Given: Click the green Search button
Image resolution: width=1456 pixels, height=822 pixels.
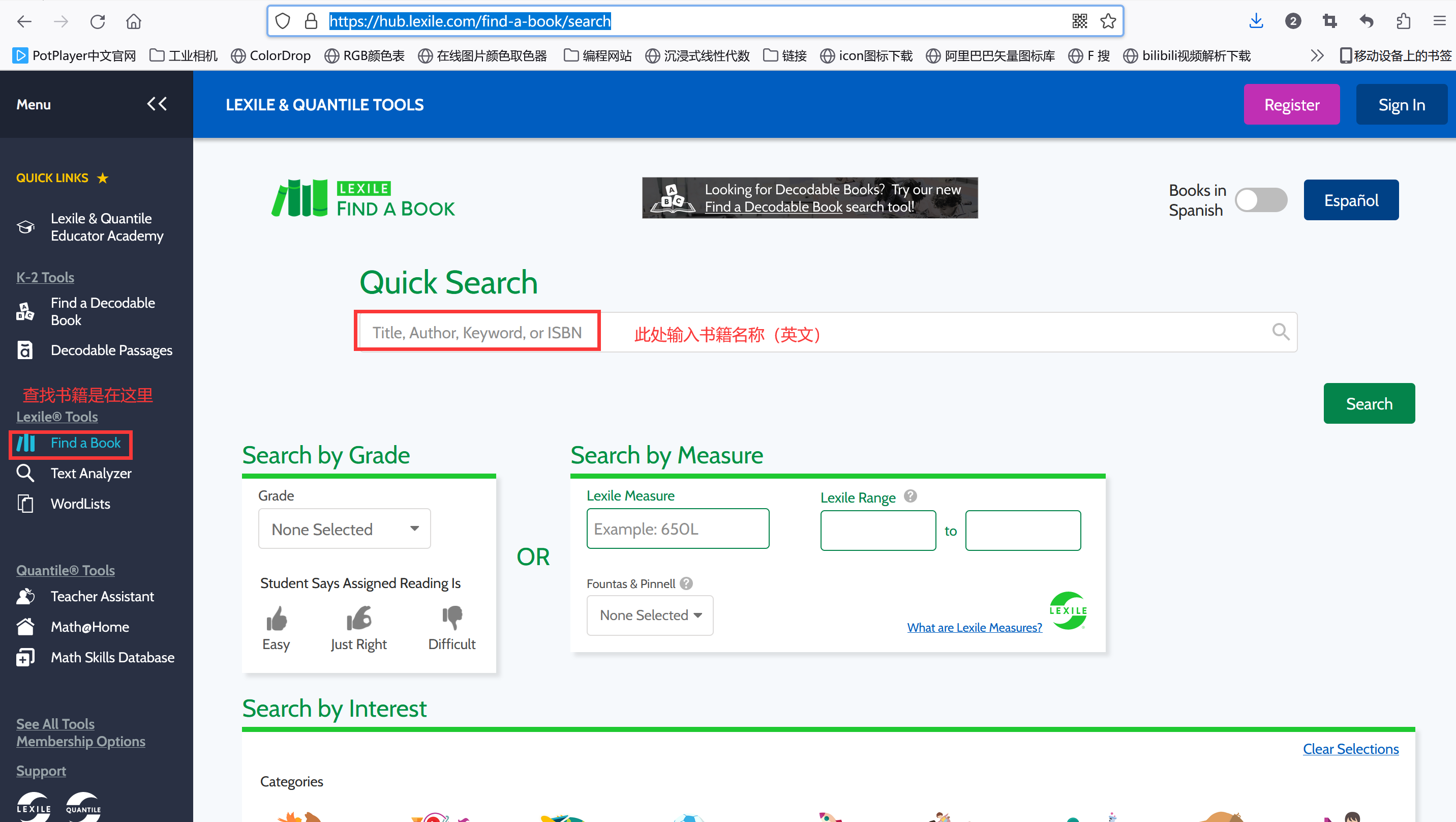Looking at the screenshot, I should coord(1369,403).
